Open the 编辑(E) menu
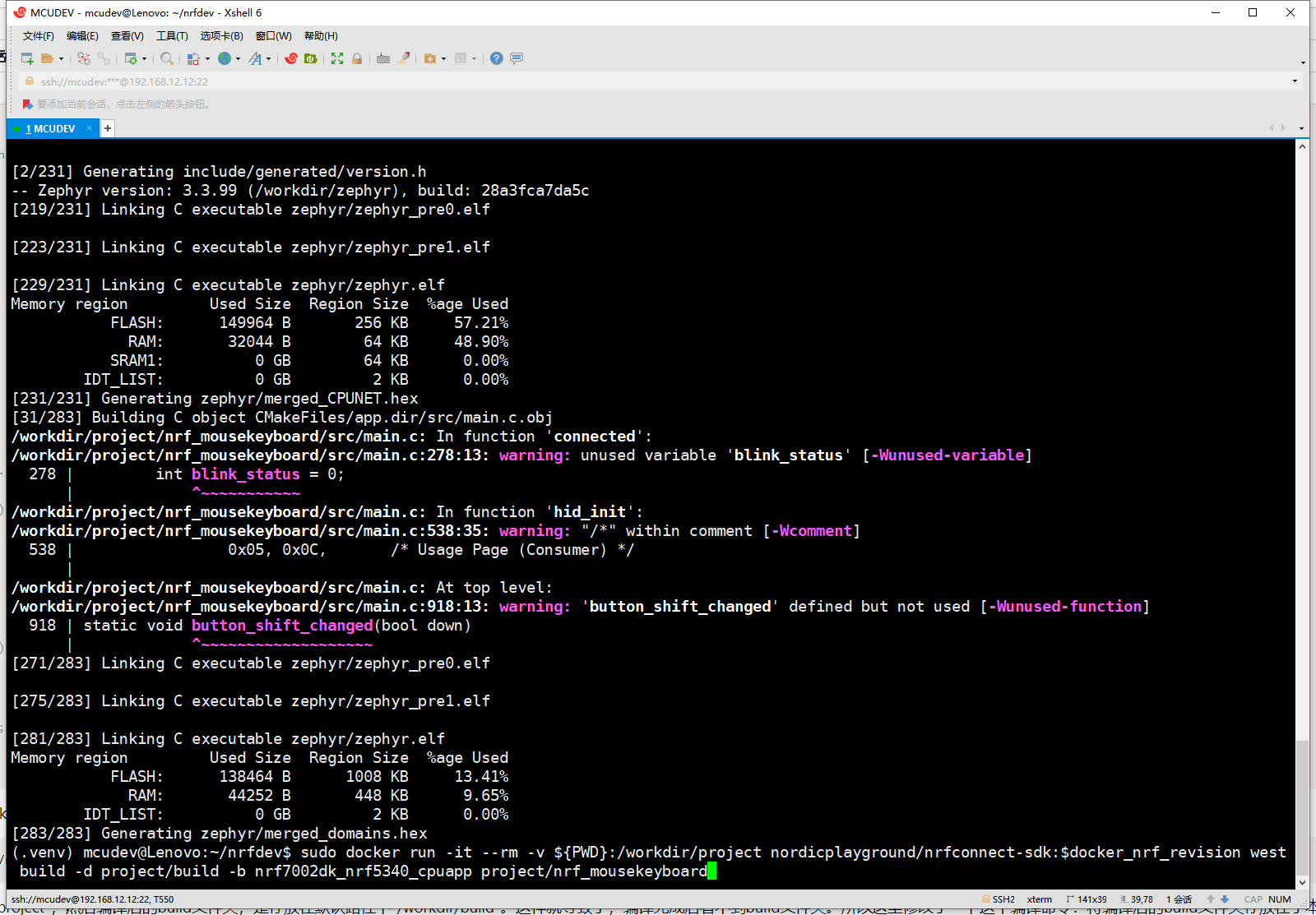 pos(82,36)
